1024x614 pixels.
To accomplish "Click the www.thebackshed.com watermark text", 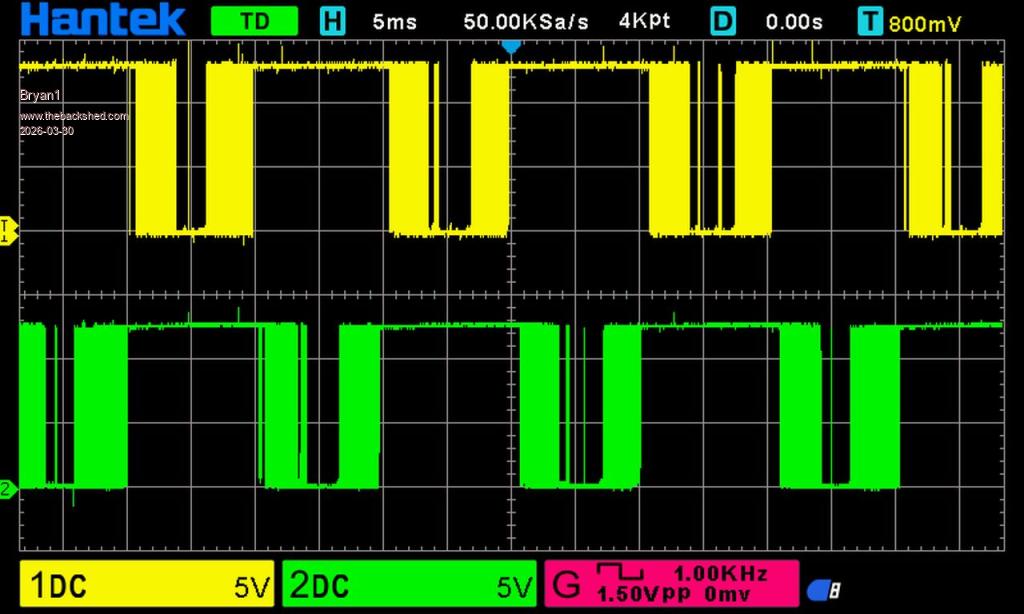I will click(74, 116).
